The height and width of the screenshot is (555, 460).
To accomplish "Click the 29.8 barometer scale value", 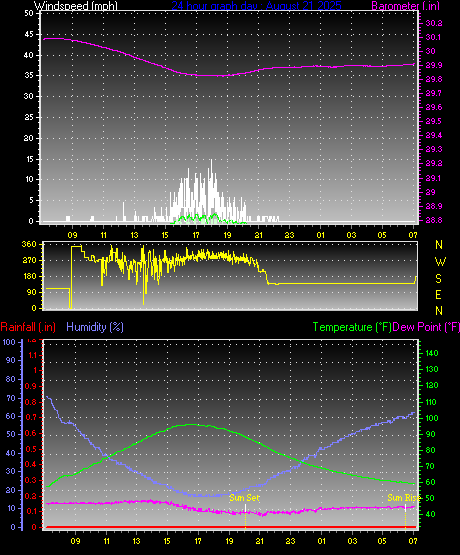I will 434,79.
